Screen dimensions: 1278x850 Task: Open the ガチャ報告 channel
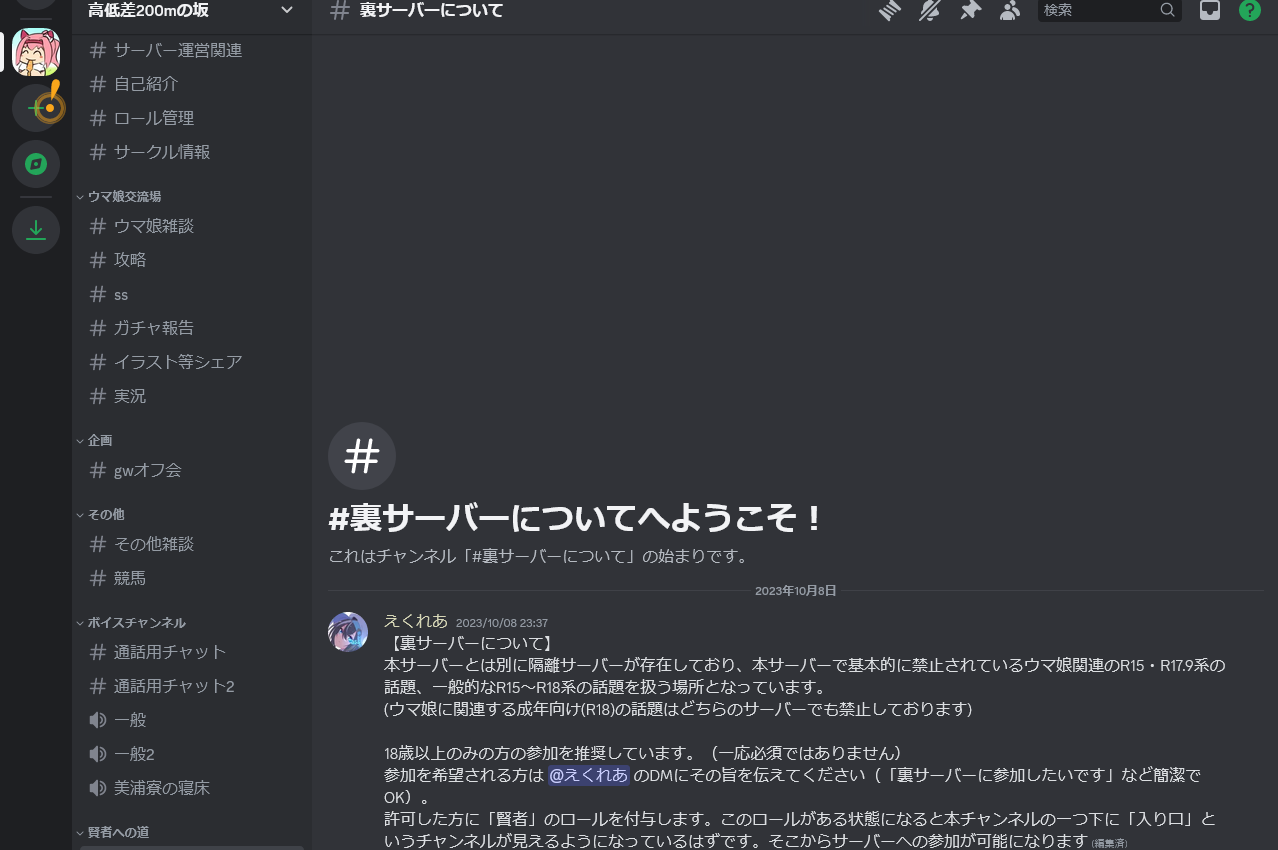(x=153, y=328)
